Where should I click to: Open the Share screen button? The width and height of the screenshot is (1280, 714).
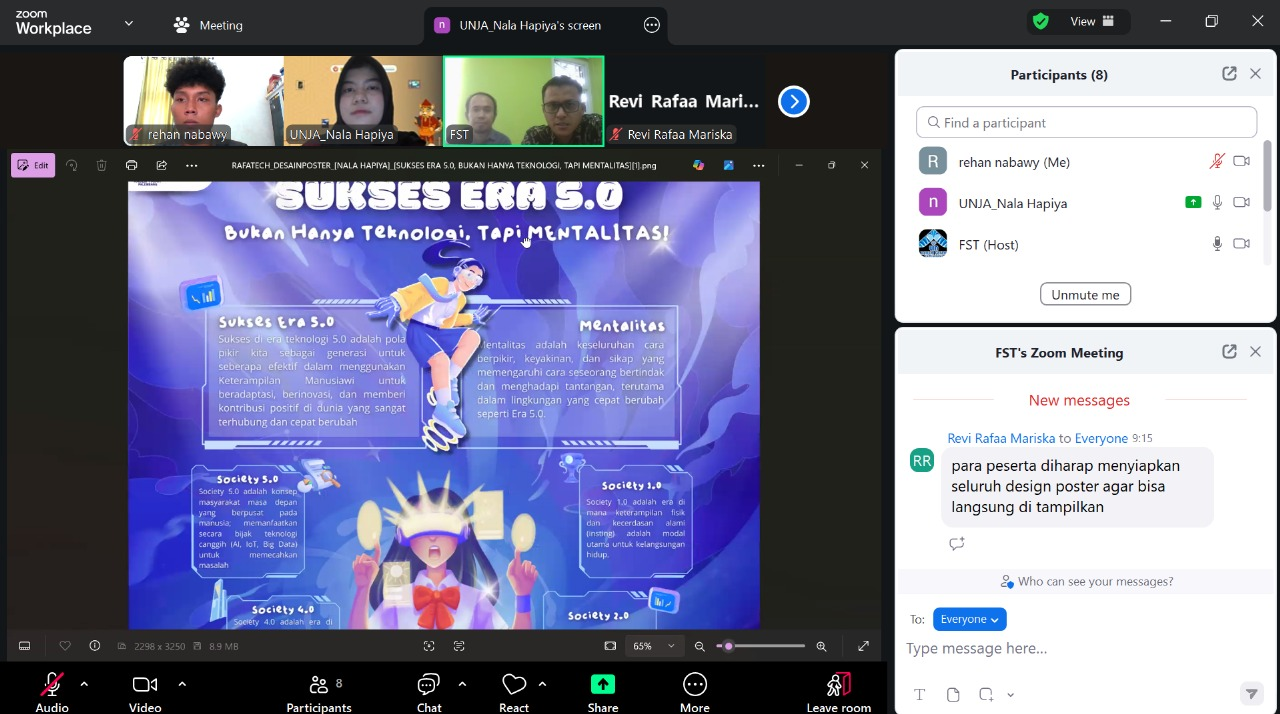(603, 685)
